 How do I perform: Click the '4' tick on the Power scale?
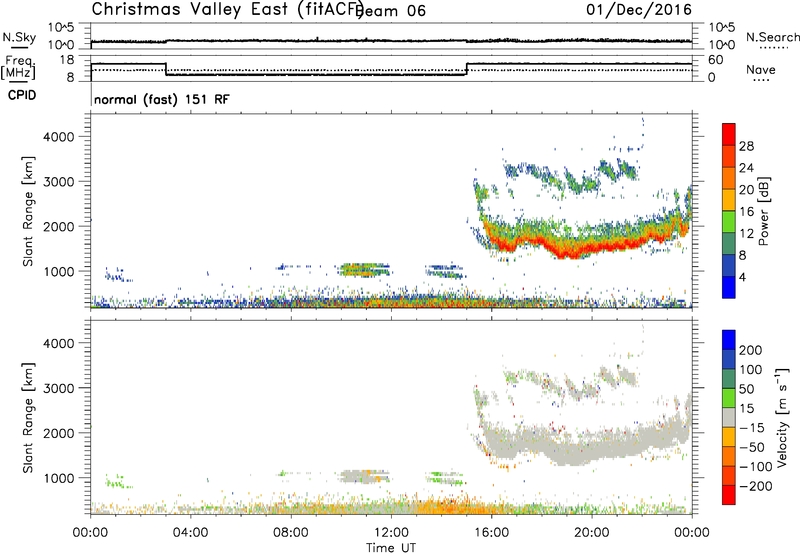[742, 277]
